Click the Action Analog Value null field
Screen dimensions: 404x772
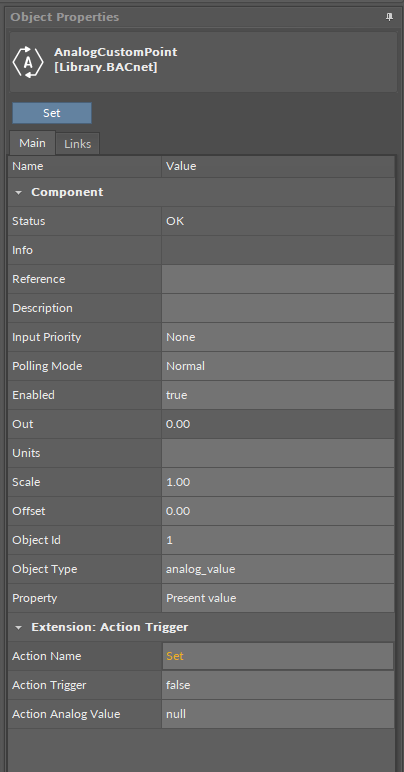pyautogui.click(x=278, y=714)
